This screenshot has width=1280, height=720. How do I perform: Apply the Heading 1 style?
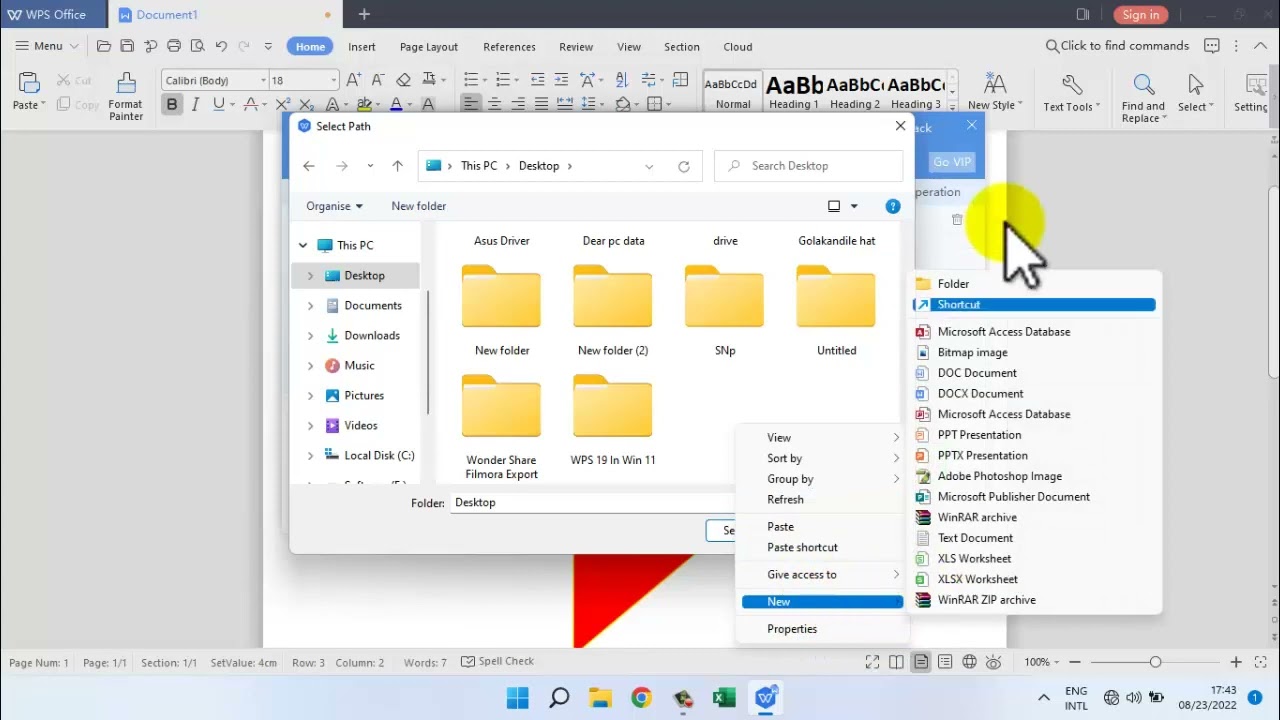click(x=794, y=92)
